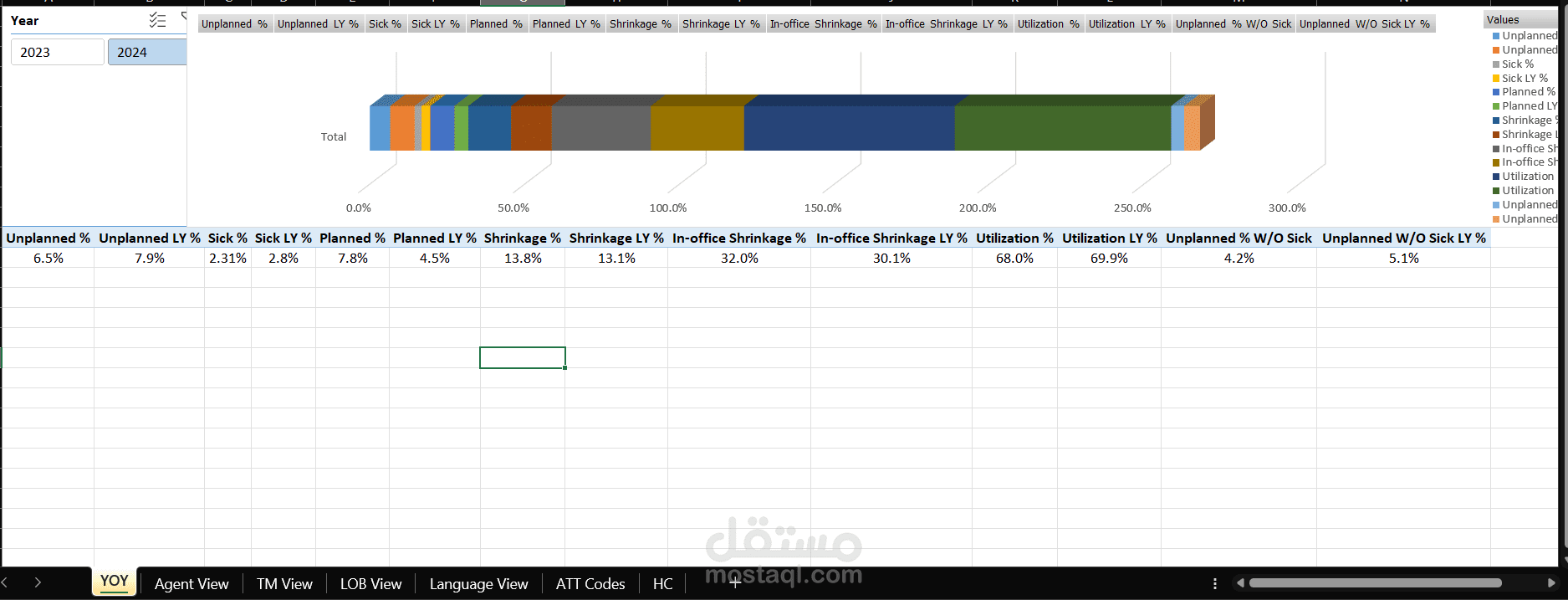The image size is (1568, 600).
Task: Toggle Multi-Select in the Year slicer
Action: click(x=157, y=20)
